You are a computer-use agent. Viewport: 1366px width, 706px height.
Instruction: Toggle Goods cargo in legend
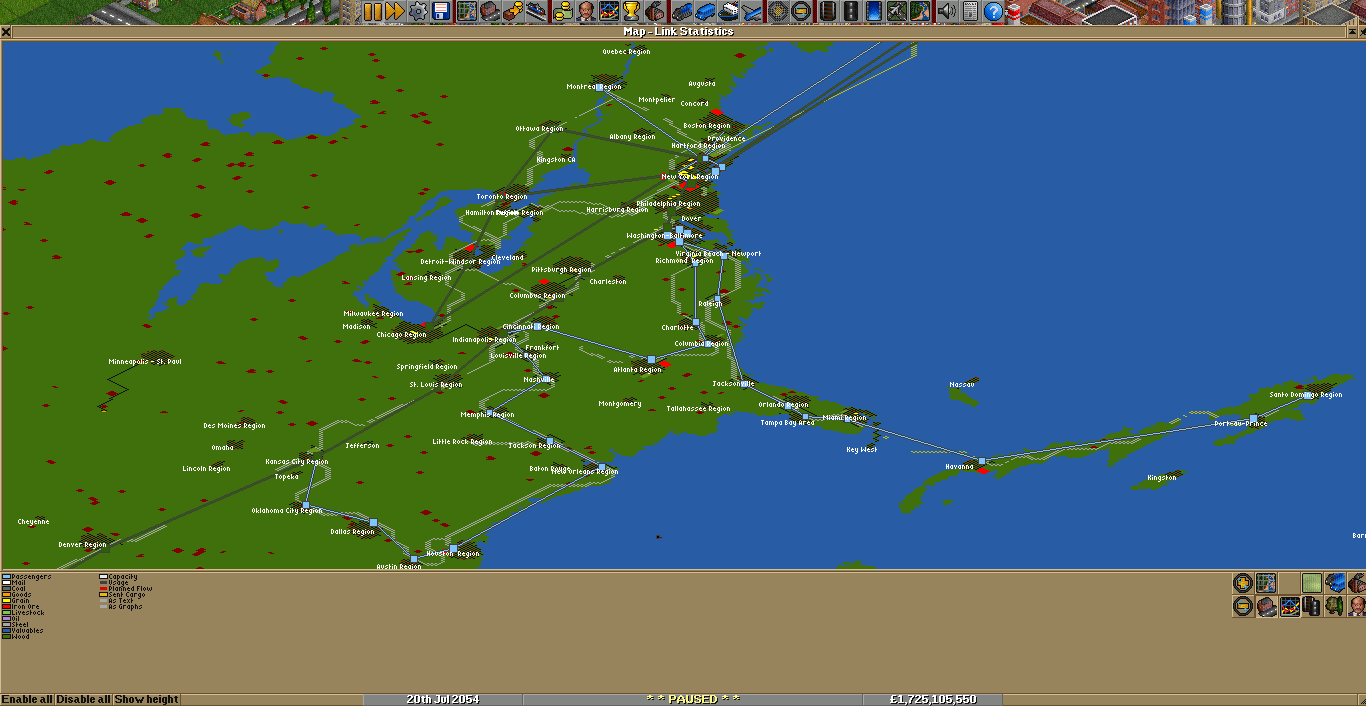pyautogui.click(x=18, y=595)
